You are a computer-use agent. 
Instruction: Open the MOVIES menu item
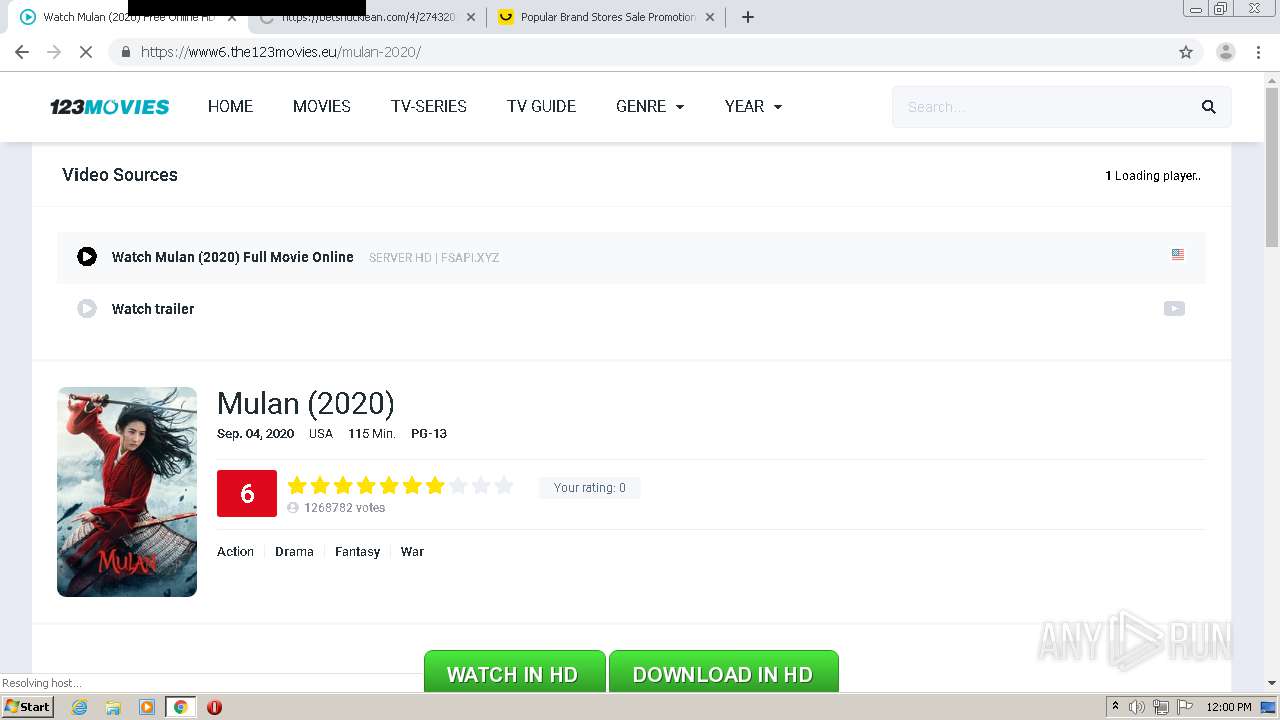pos(322,107)
